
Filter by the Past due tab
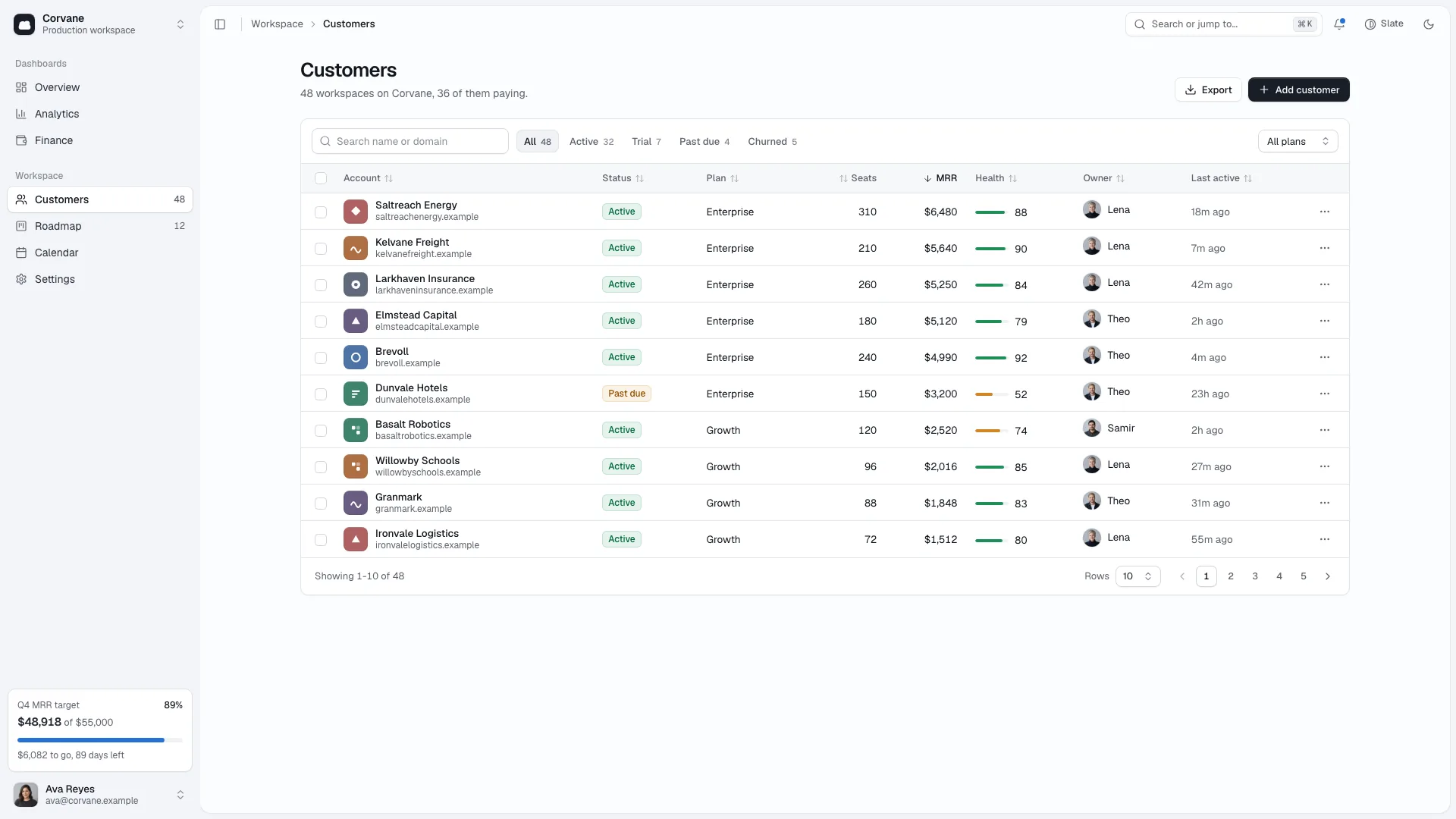tap(704, 141)
